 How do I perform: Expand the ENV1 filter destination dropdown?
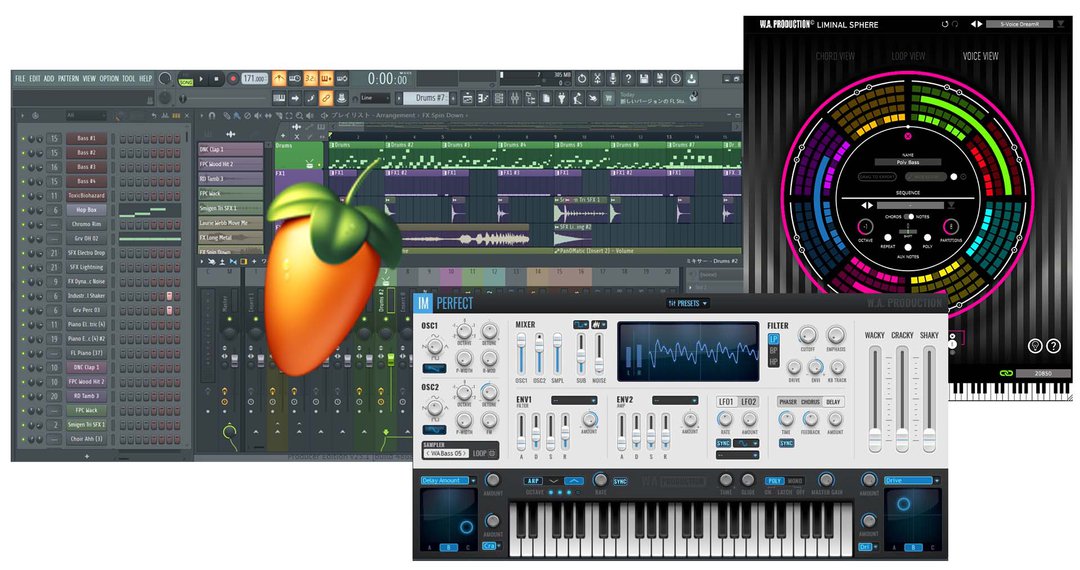pos(573,400)
